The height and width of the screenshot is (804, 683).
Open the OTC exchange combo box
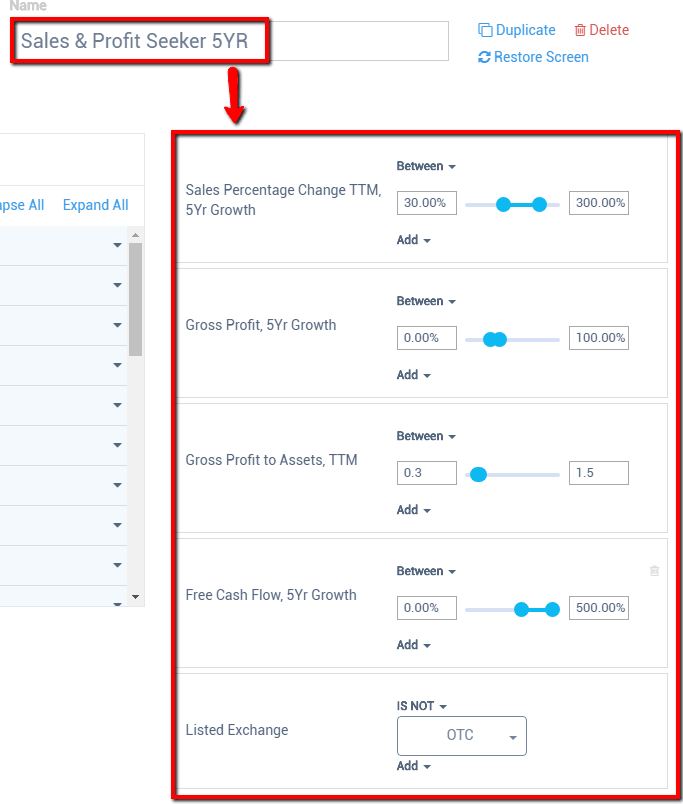[x=462, y=736]
